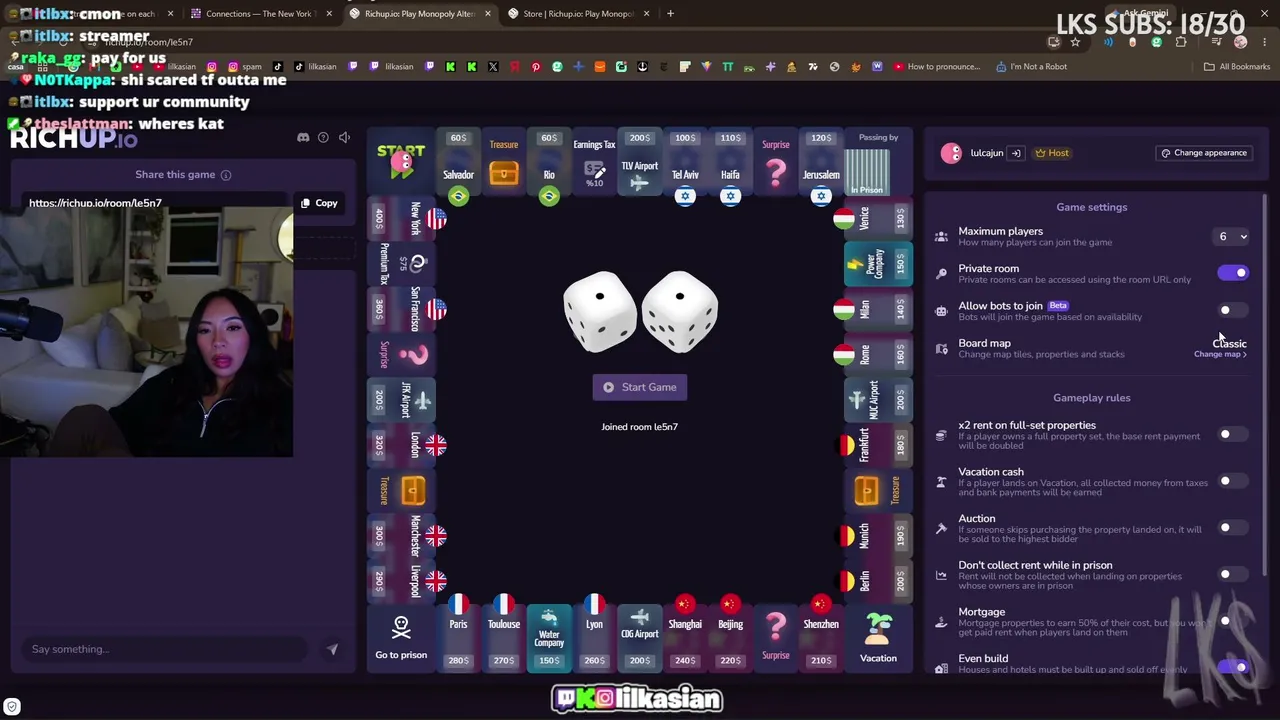Open Change appearance
1280x720 pixels.
(1204, 153)
